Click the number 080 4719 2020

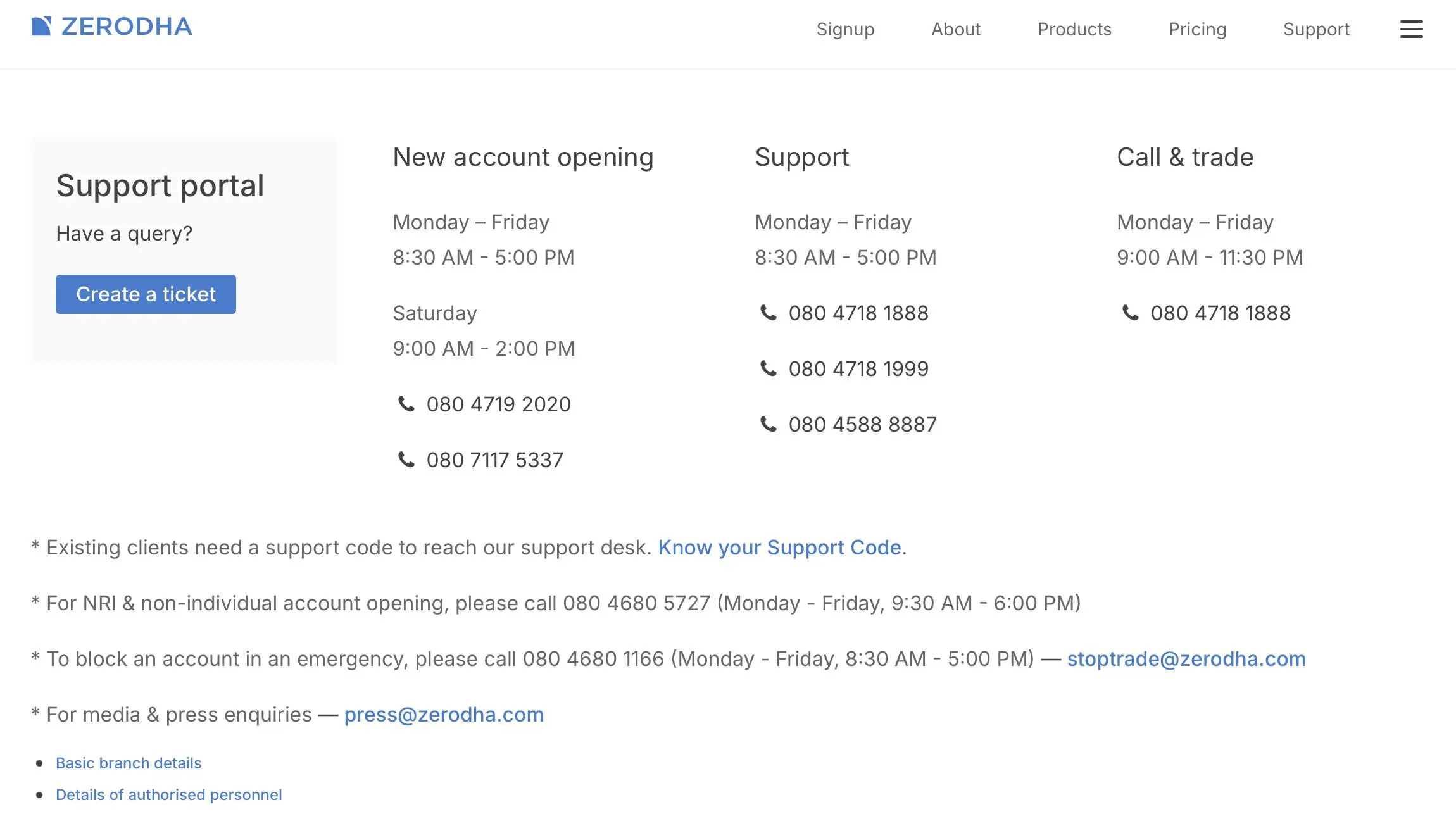[x=499, y=404]
